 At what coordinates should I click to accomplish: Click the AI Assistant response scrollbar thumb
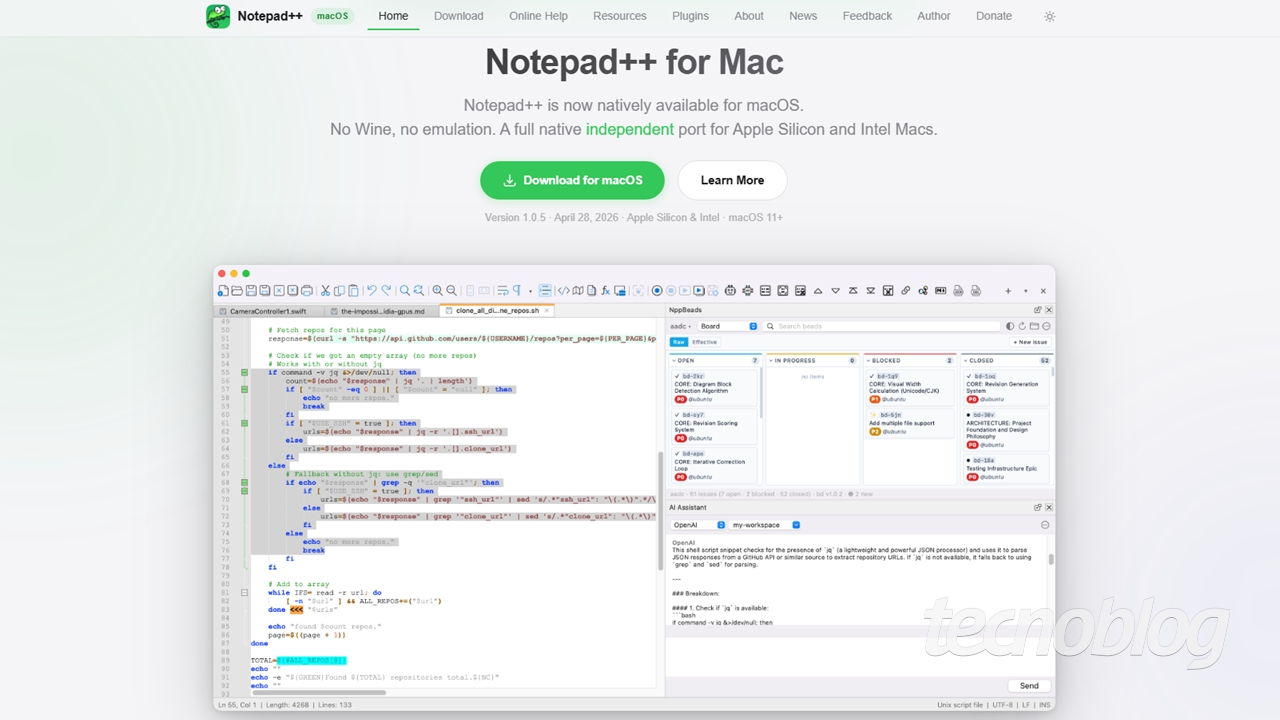pyautogui.click(x=1051, y=559)
